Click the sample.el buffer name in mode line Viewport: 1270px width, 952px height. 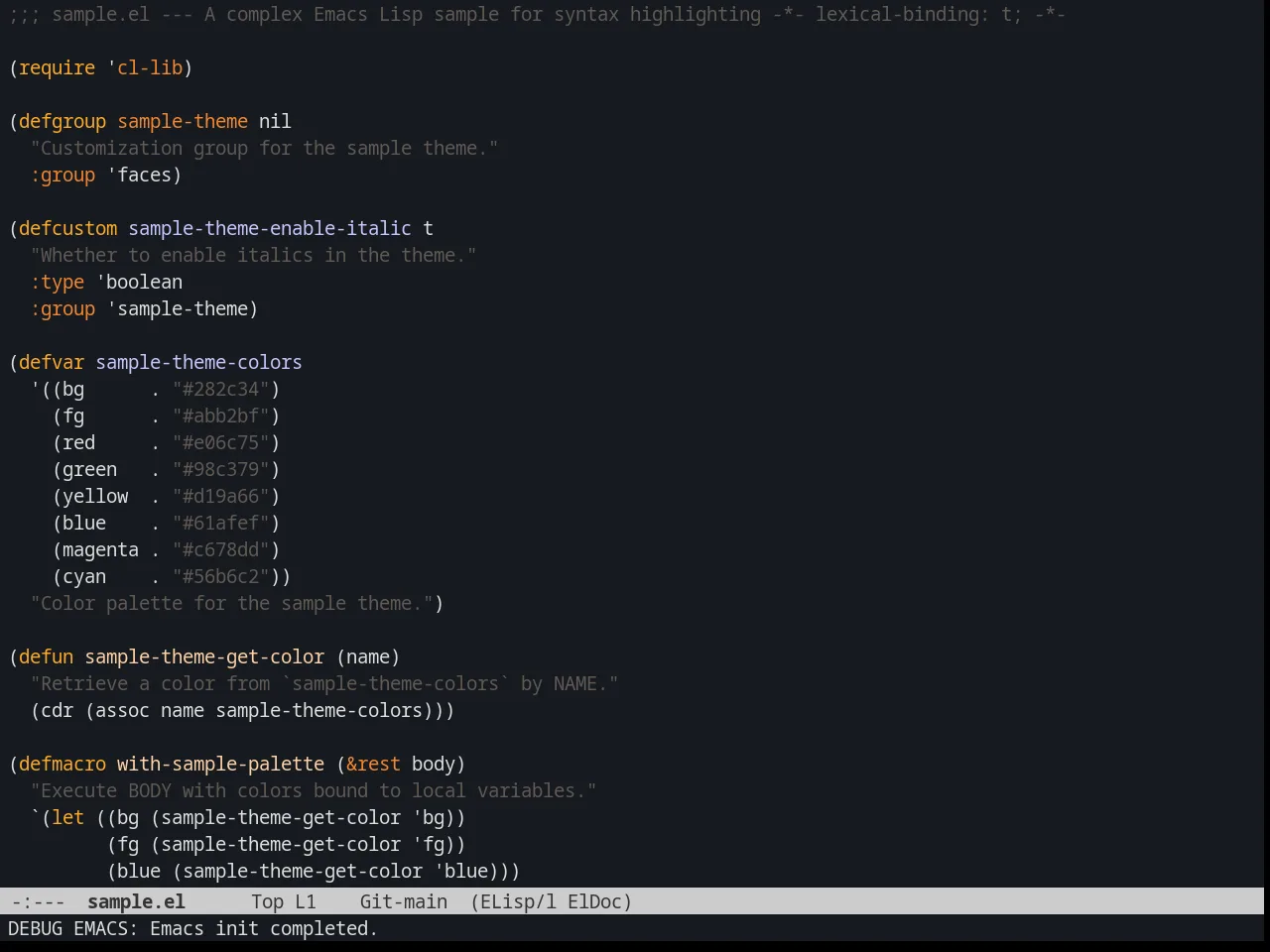[136, 901]
